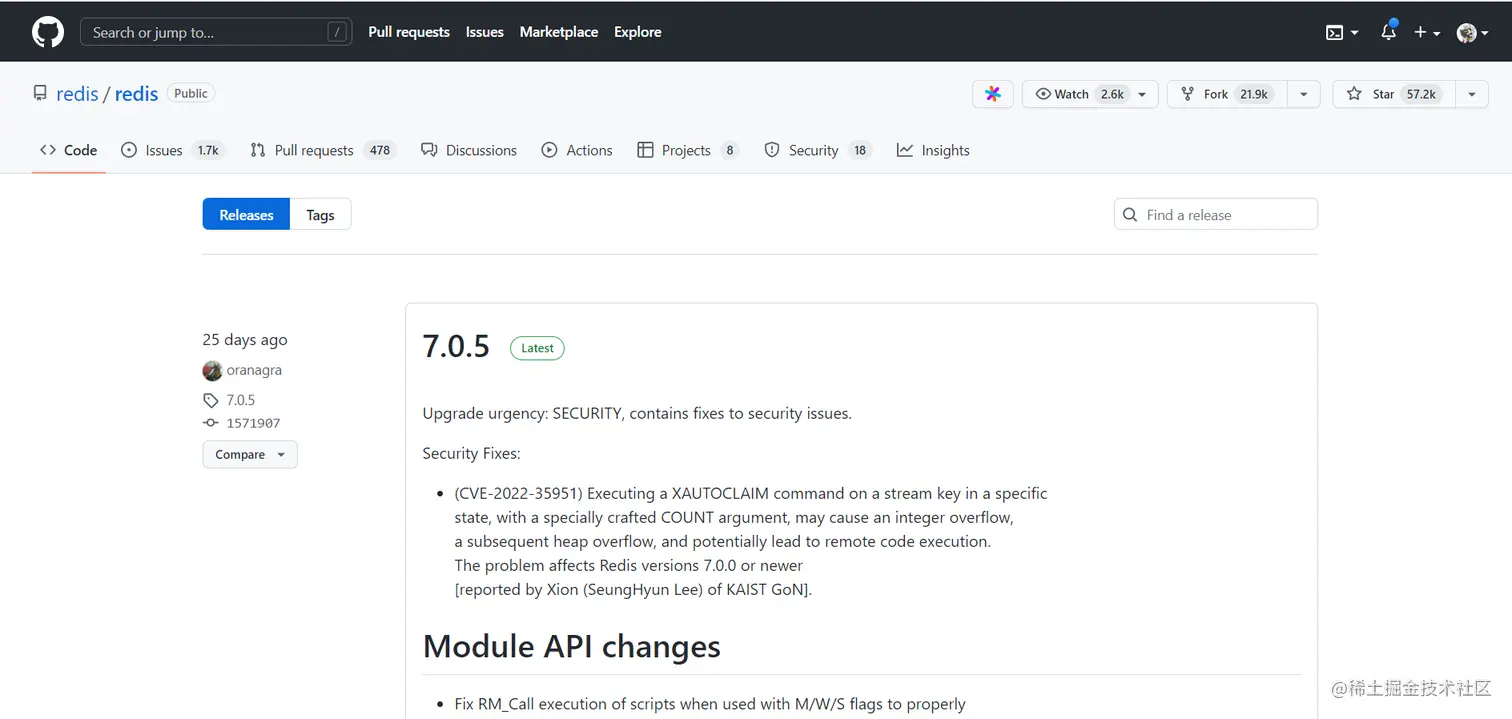Open the redis owner link
The width and height of the screenshot is (1512, 719).
point(77,94)
